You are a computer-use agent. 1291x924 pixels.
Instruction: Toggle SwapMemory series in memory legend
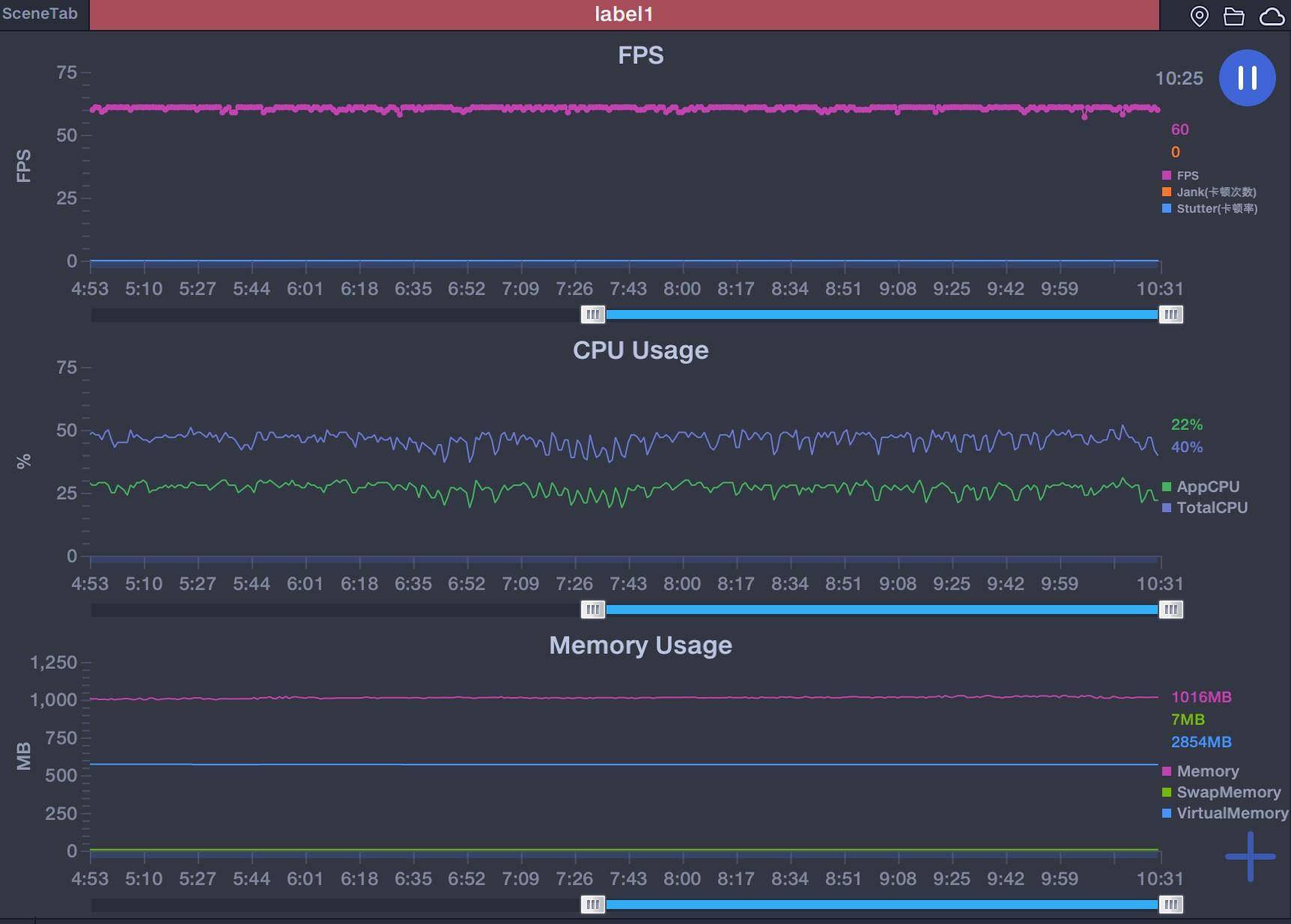(1221, 792)
